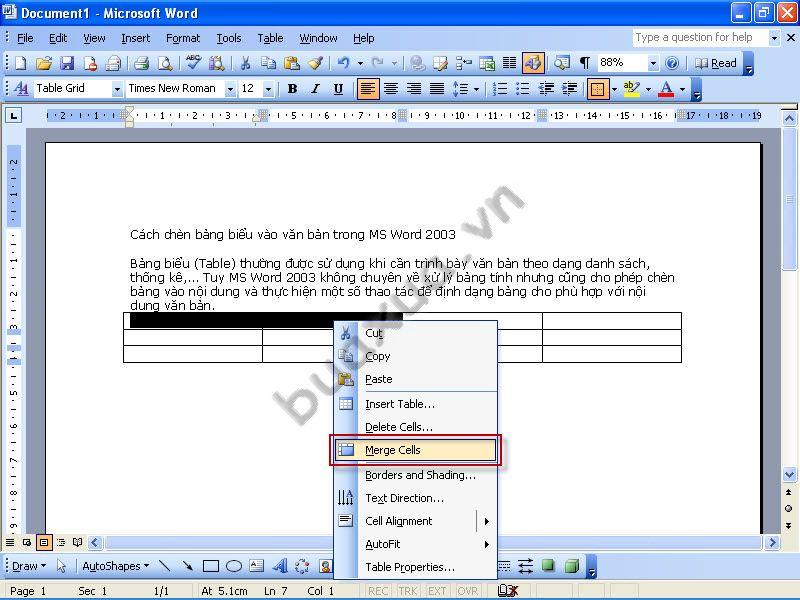Viewport: 800px width, 600px height.
Task: Expand the Undo history dropdown arrow
Action: coord(360,64)
